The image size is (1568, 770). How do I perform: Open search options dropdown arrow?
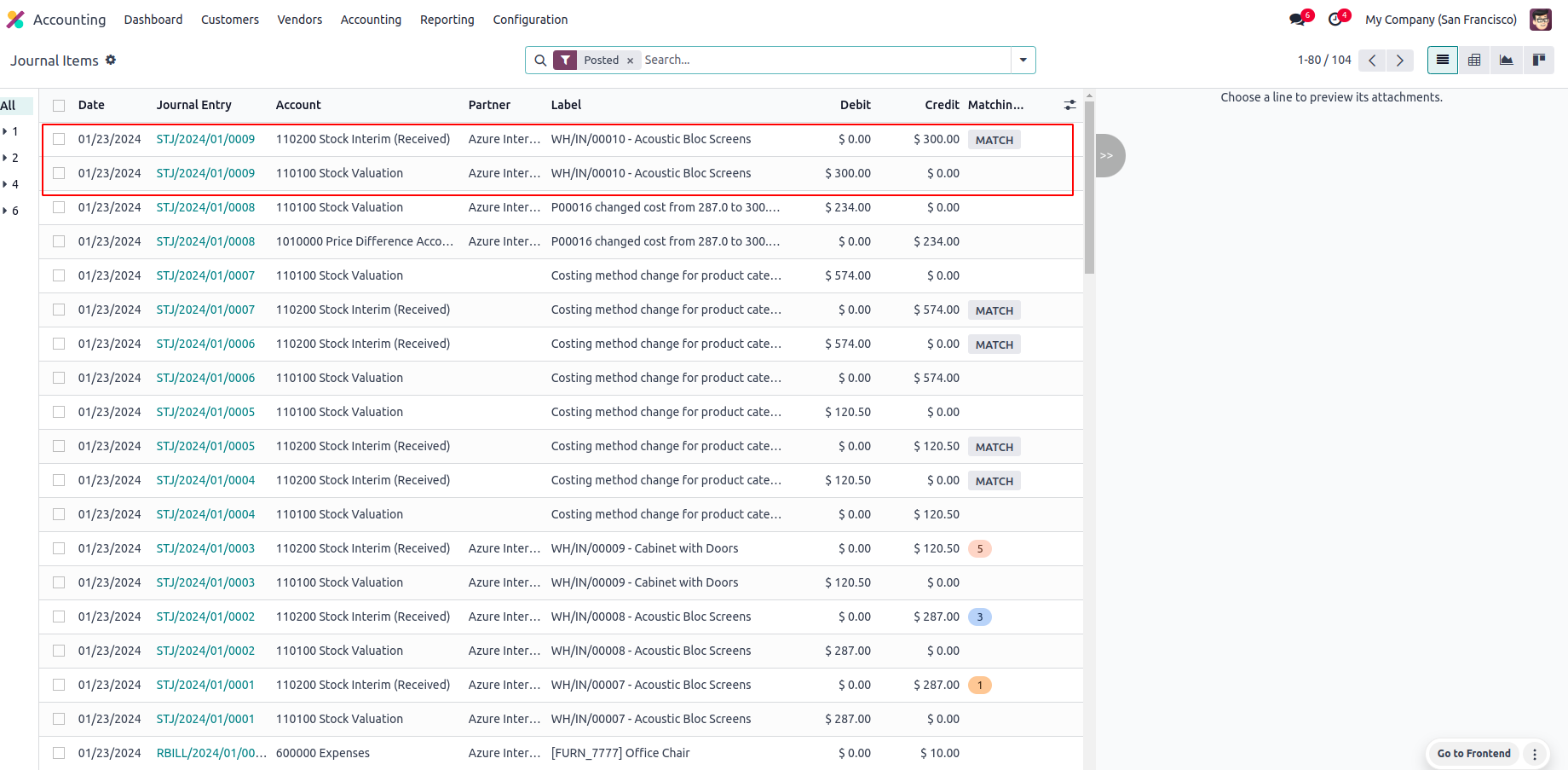(x=1023, y=60)
